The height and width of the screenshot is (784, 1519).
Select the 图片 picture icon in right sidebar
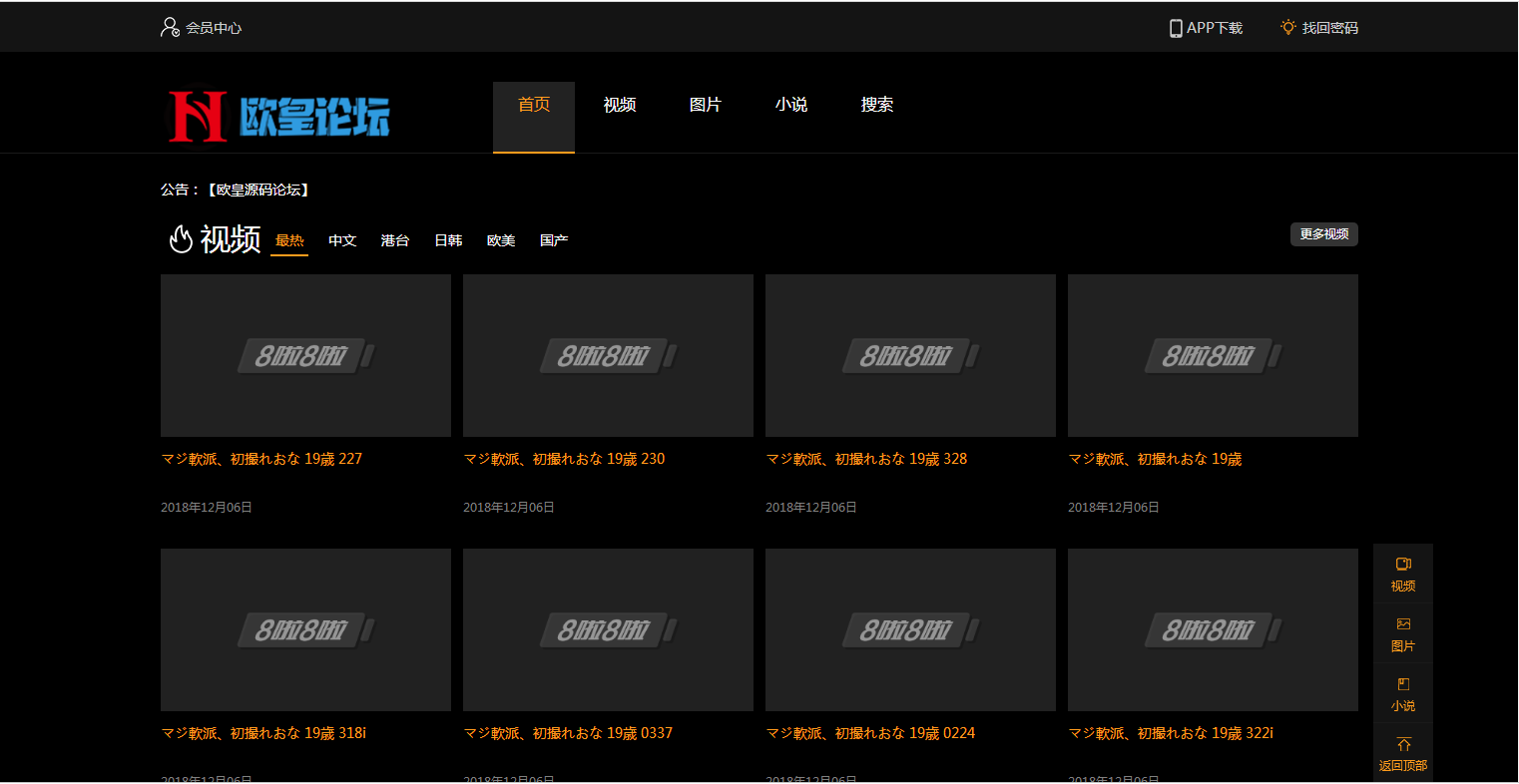pos(1403,624)
